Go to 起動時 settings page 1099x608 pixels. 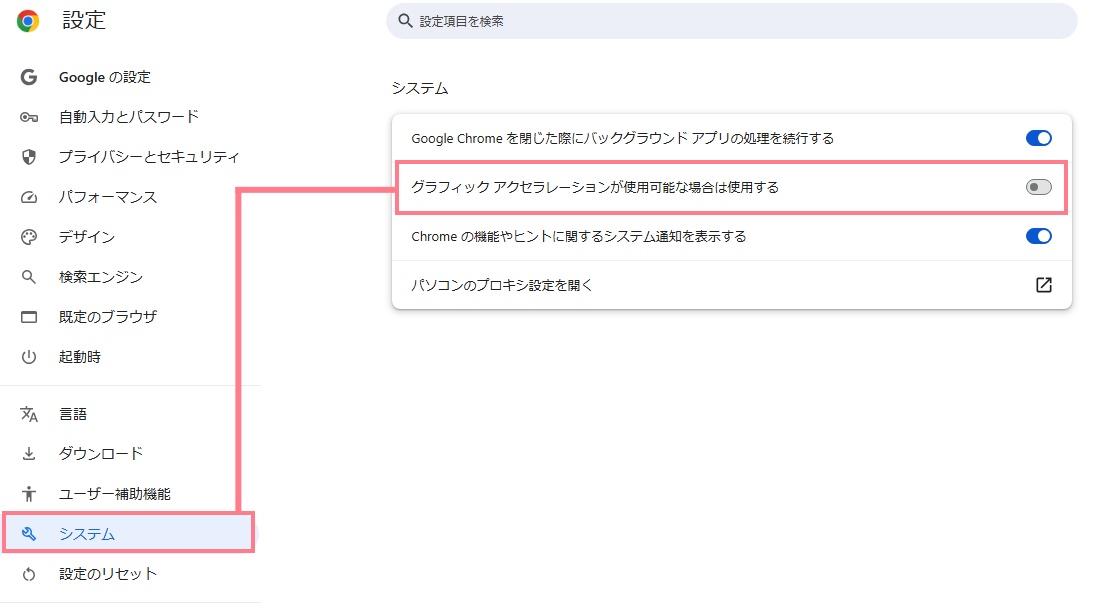pyautogui.click(x=80, y=357)
